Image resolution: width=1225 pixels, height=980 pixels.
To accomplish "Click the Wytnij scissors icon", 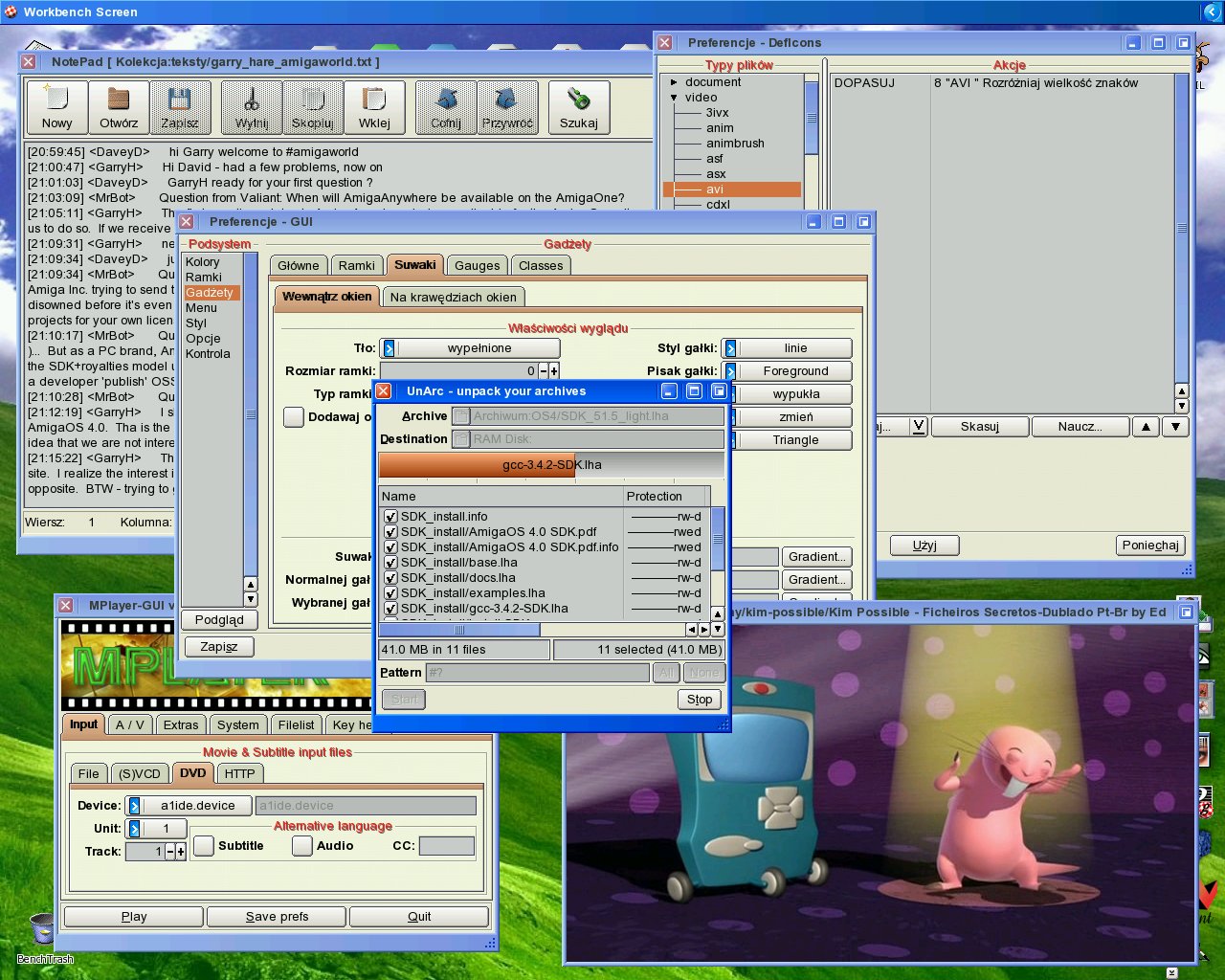I will pyautogui.click(x=252, y=106).
